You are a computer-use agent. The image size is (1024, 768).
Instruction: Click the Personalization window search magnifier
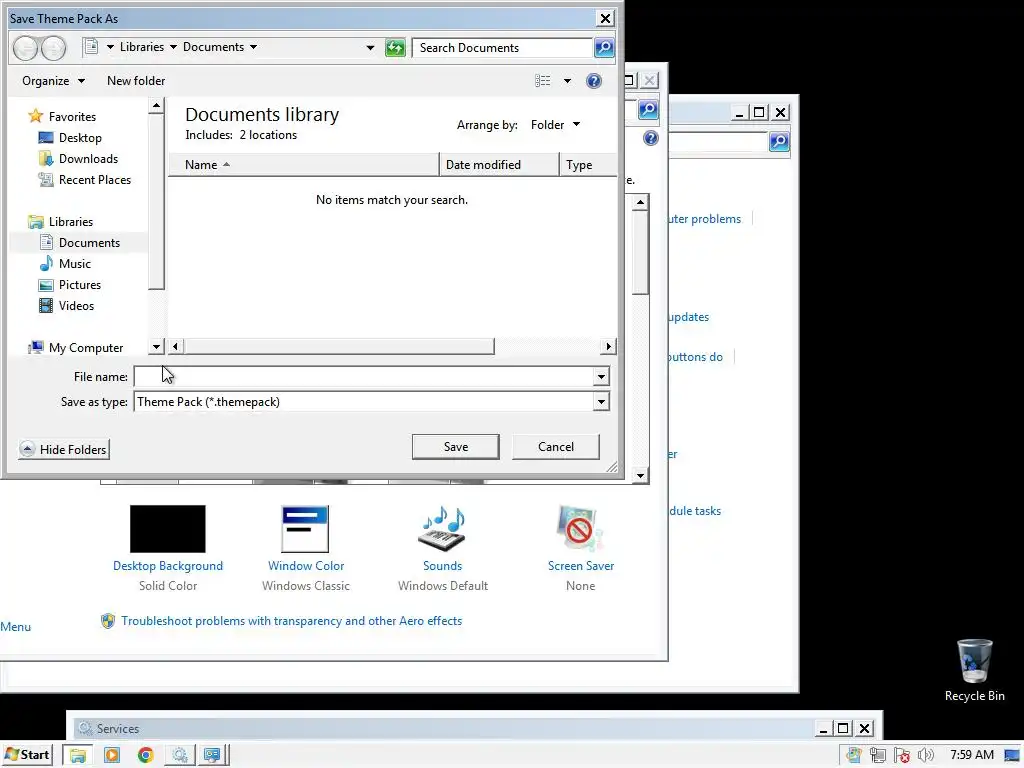coord(648,110)
